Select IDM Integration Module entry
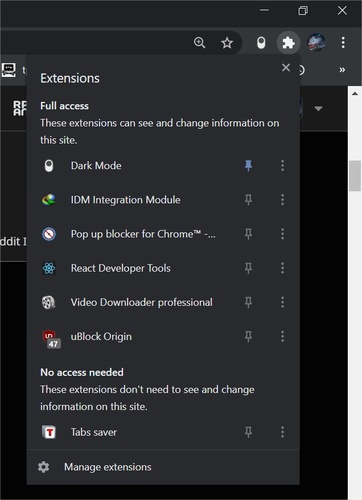Viewport: 362px width, 500px height. pos(125,200)
